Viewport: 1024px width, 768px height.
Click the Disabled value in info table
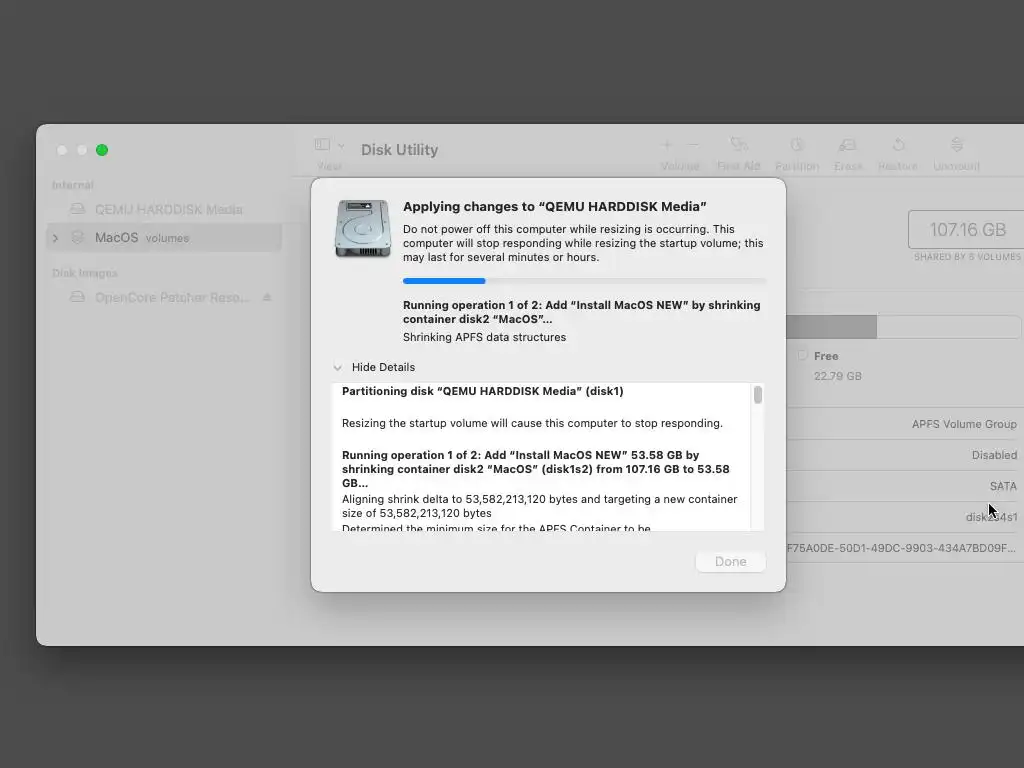point(994,455)
